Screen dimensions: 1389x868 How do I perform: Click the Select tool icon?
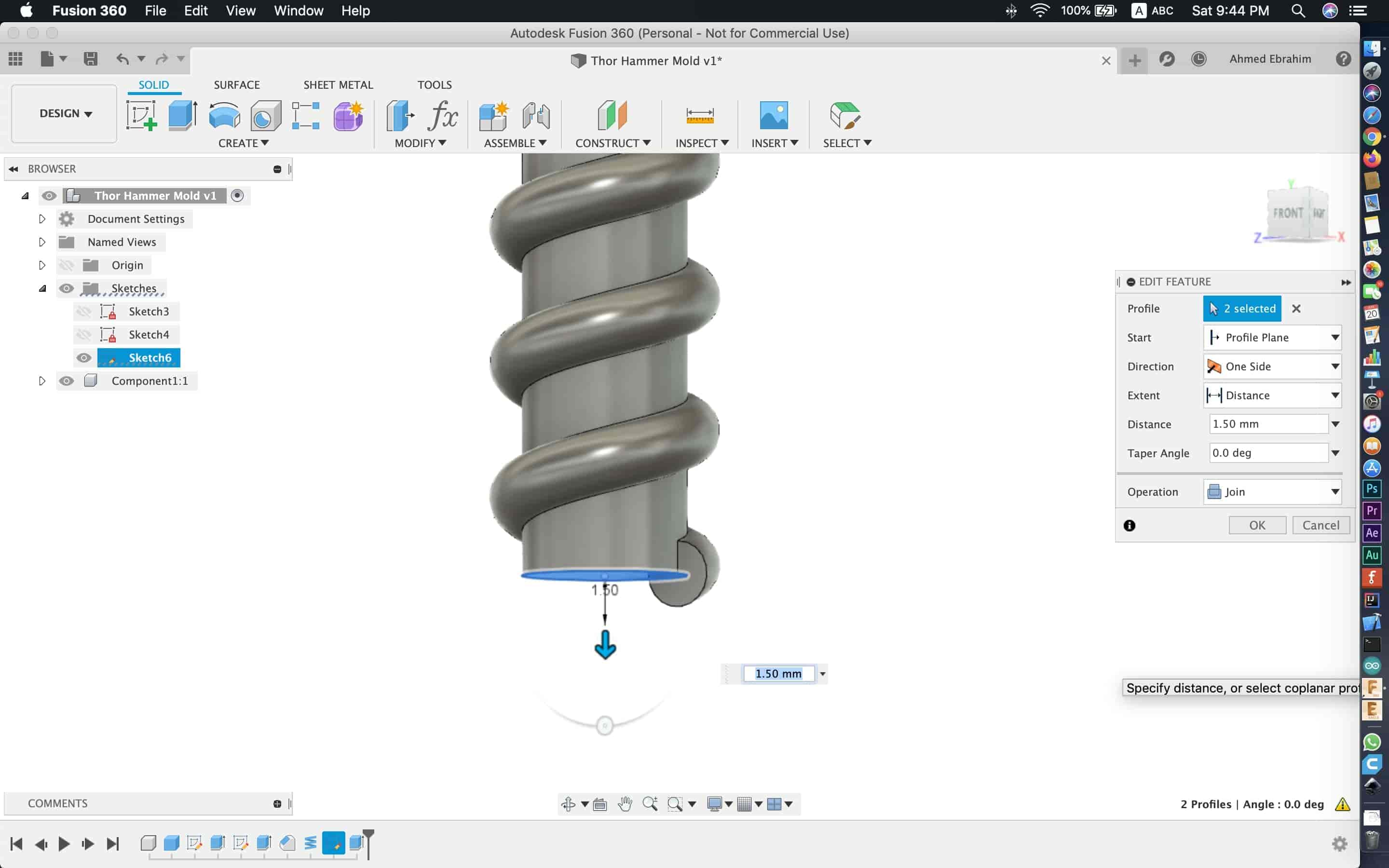845,115
